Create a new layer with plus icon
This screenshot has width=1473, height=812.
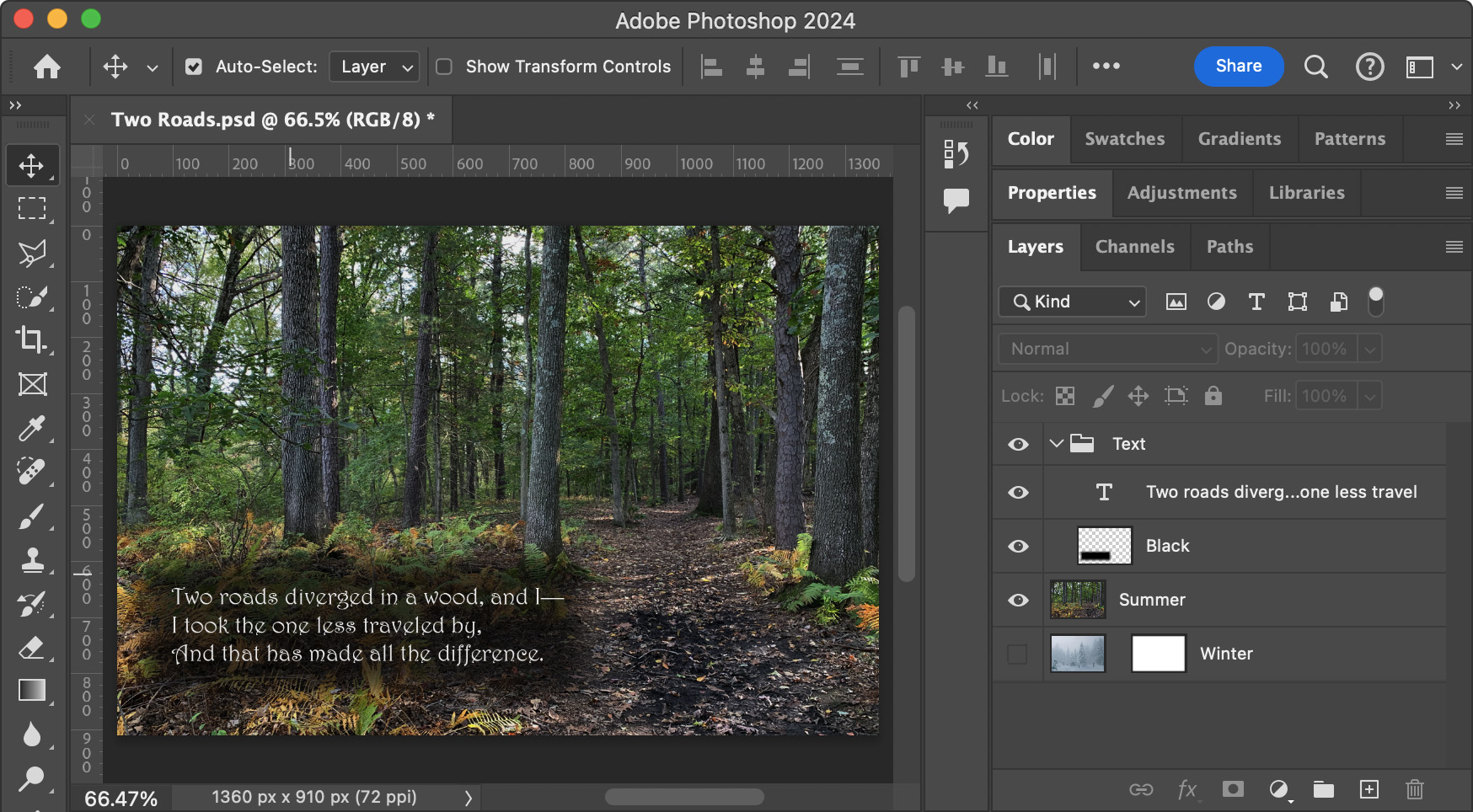[x=1369, y=789]
